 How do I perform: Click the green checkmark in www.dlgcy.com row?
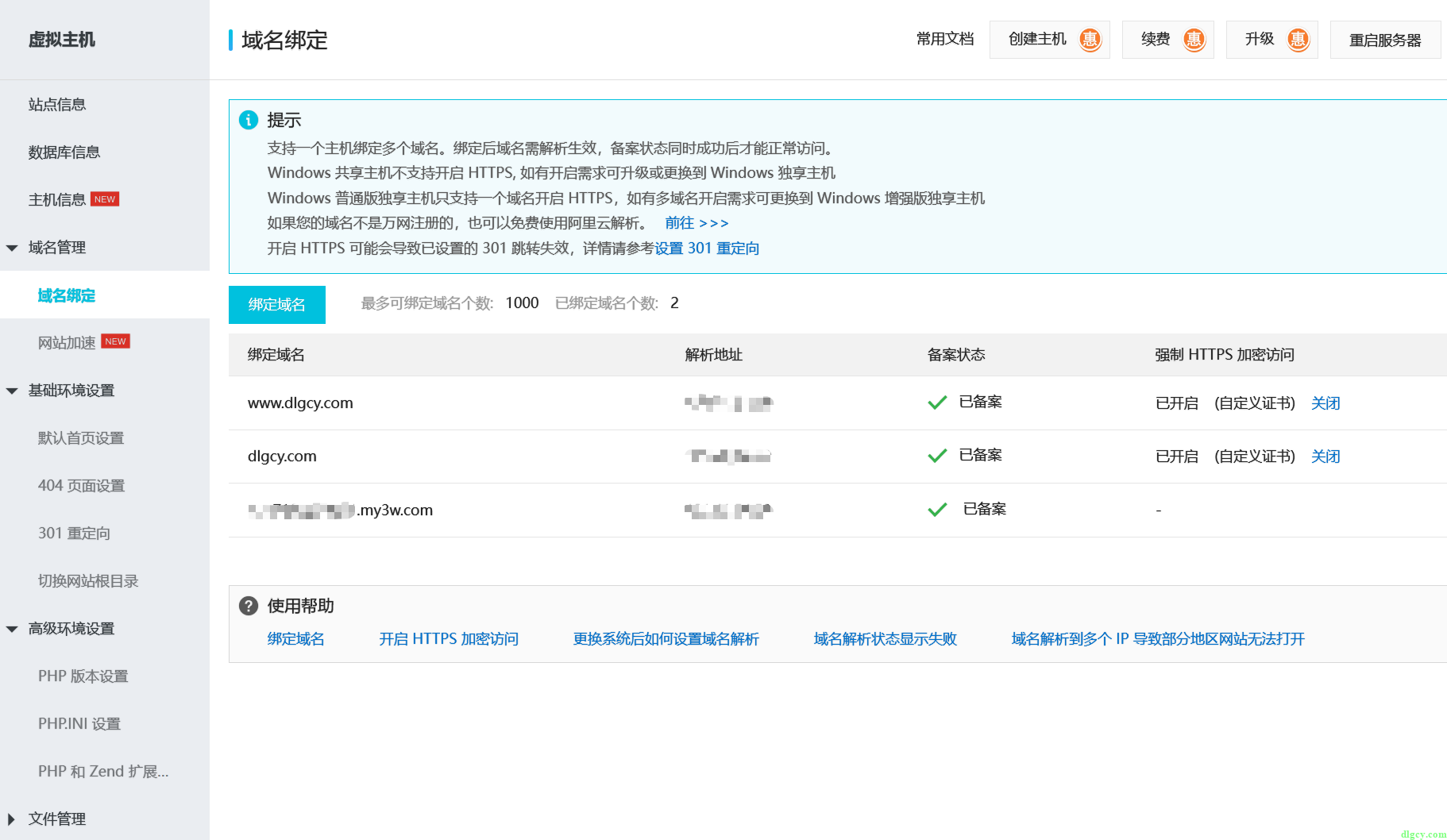point(937,403)
